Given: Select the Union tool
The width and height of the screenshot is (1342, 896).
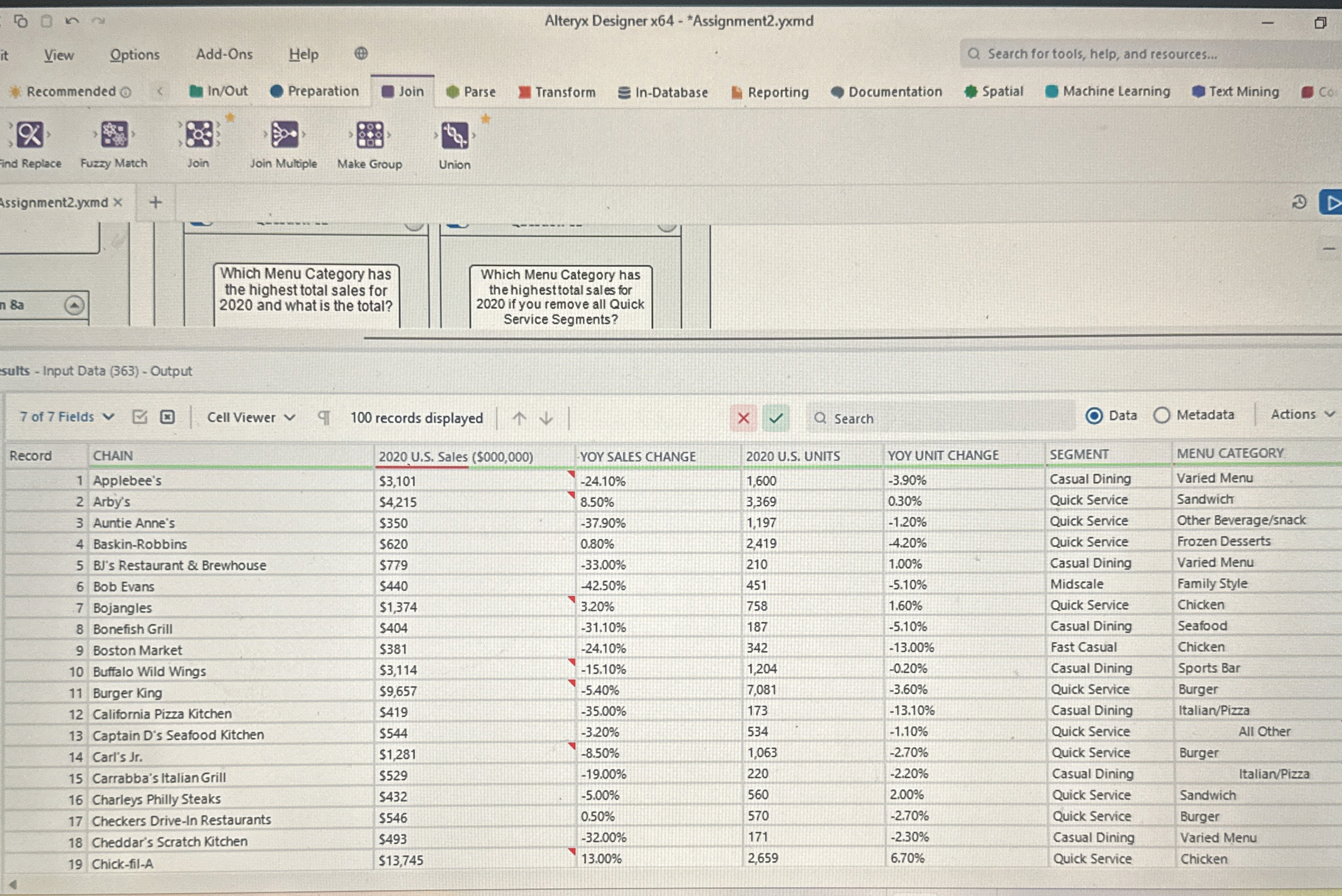Looking at the screenshot, I should pyautogui.click(x=454, y=135).
